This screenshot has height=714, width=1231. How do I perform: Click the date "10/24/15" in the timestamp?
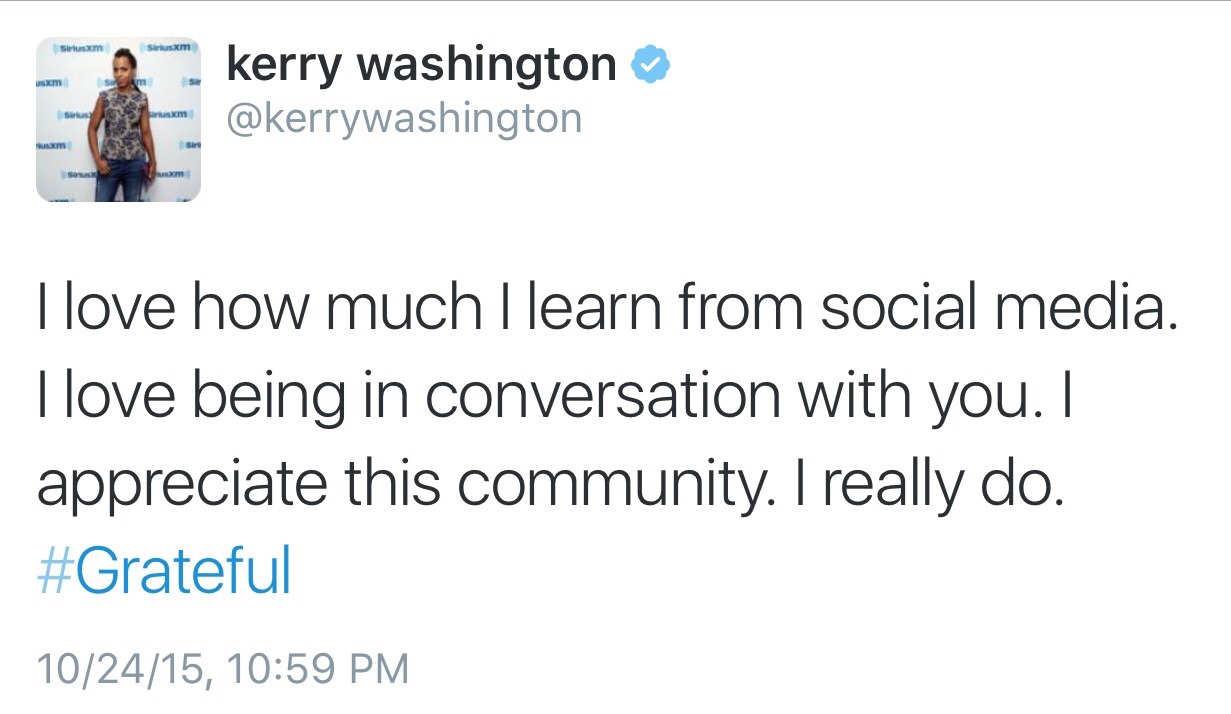tap(116, 668)
